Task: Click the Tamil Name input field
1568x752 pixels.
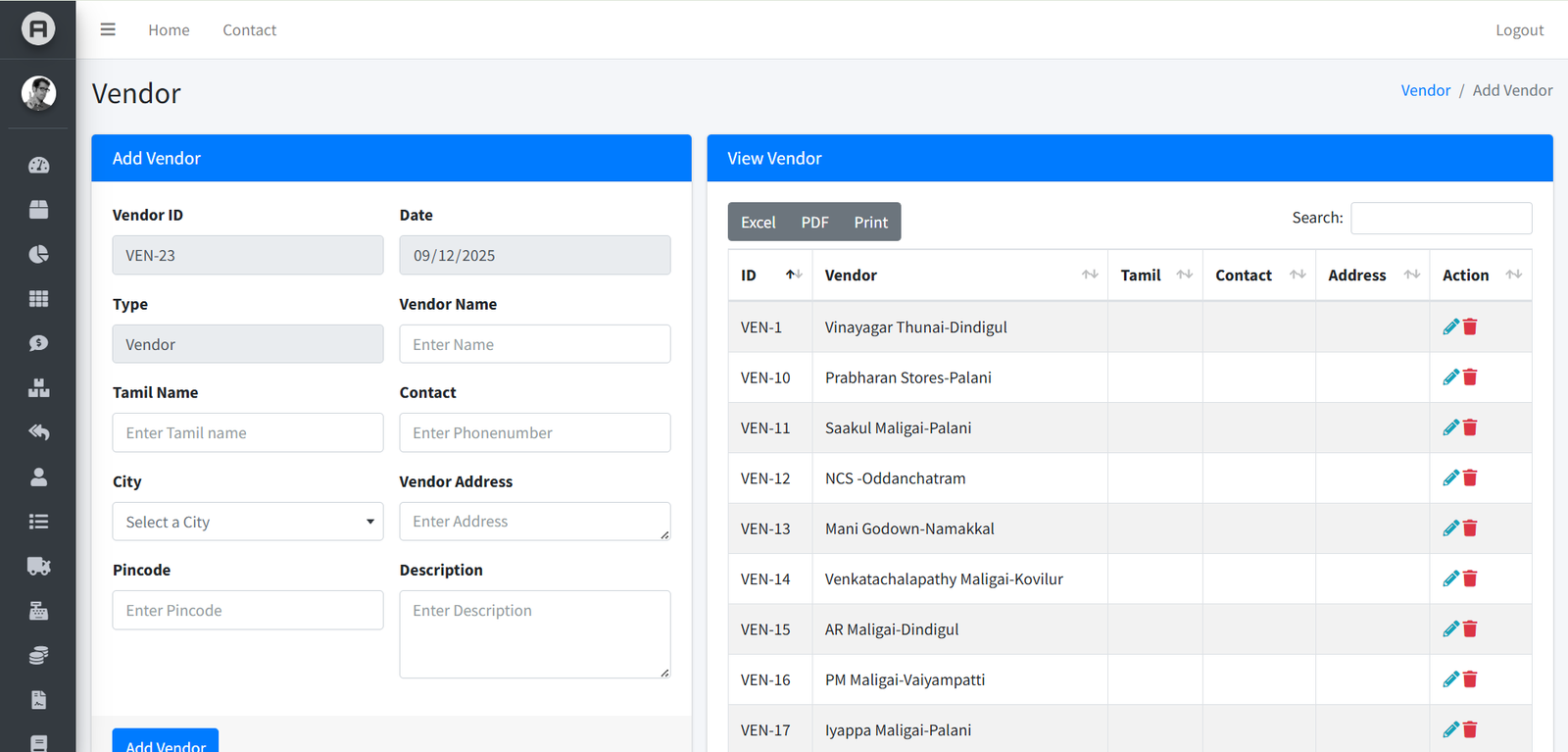Action: (x=248, y=432)
